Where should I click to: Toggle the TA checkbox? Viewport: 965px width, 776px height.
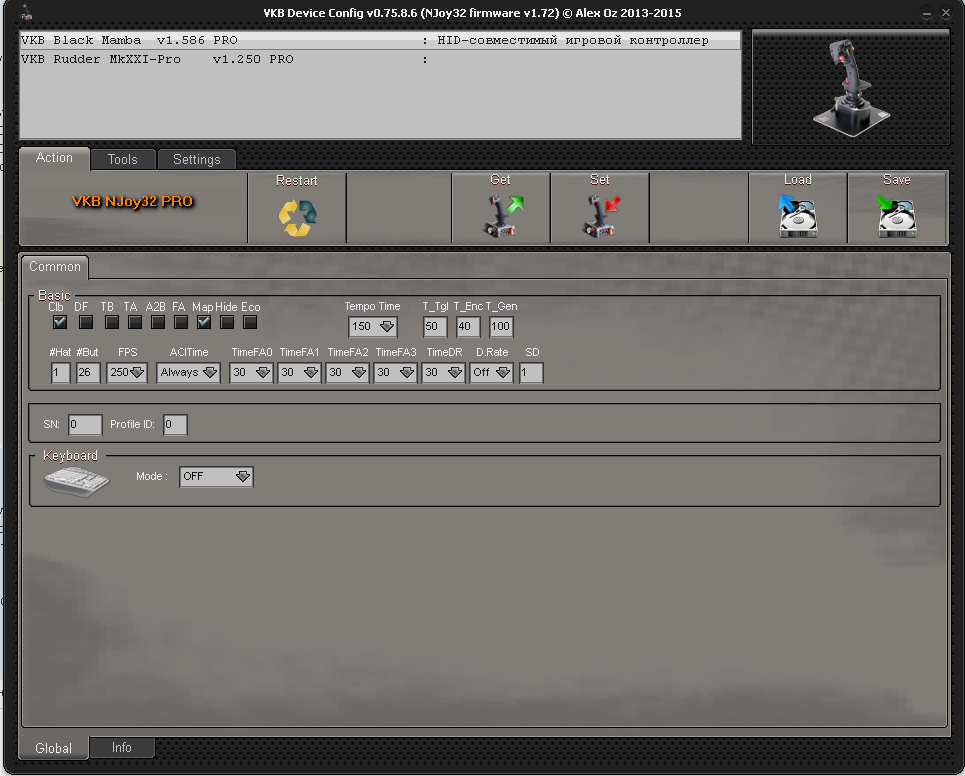pos(135,322)
